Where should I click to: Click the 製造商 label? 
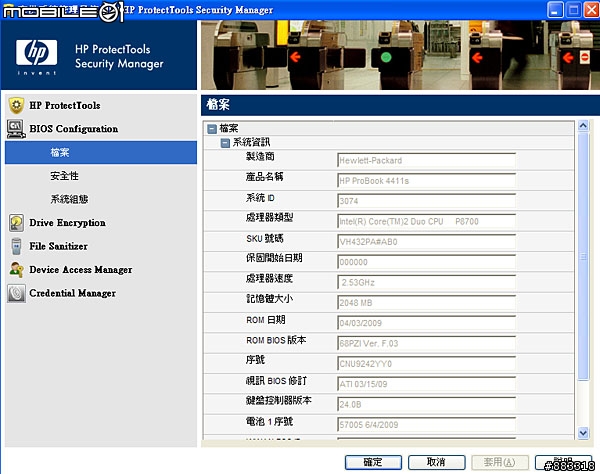pos(260,156)
